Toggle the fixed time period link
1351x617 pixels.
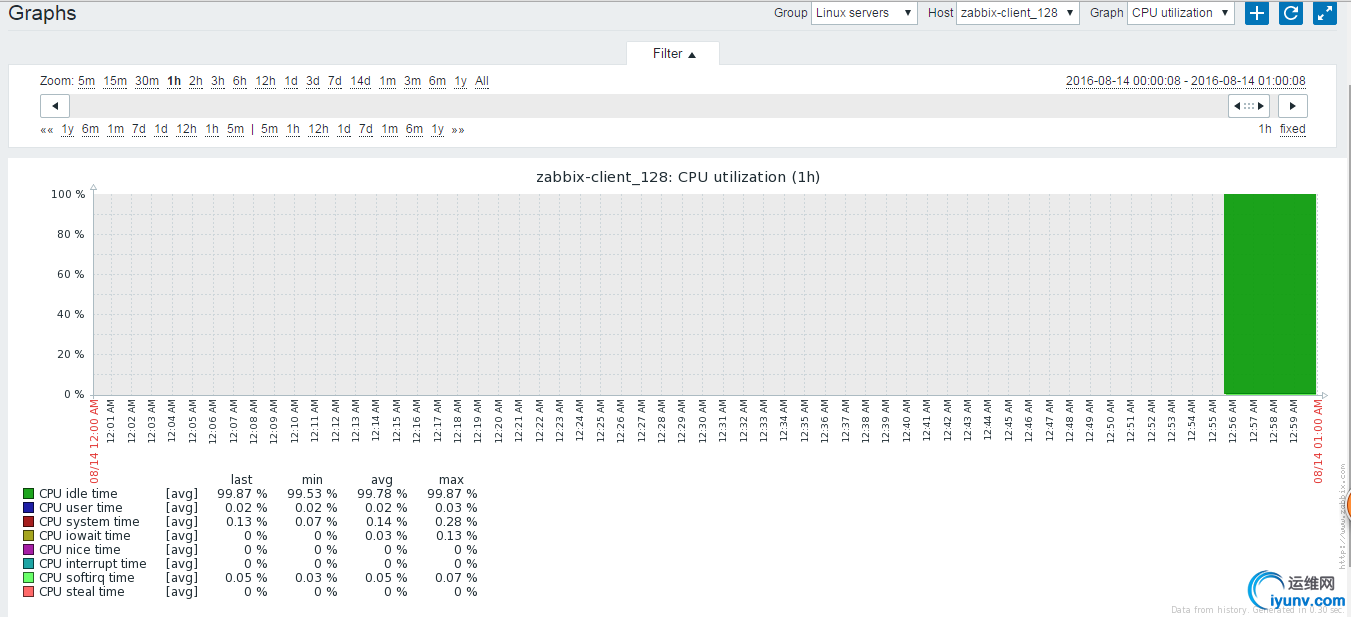(1293, 129)
